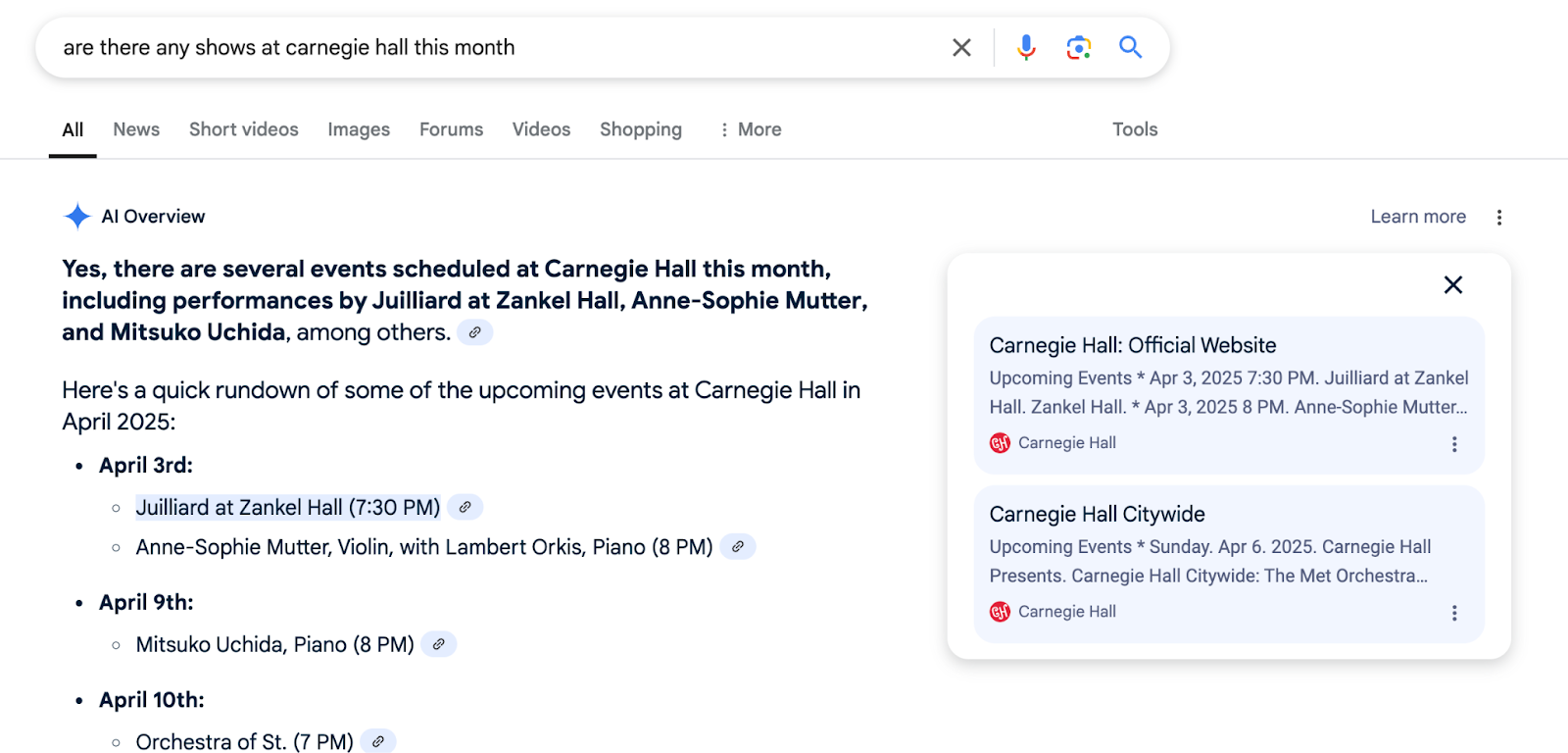
Task: Click link icon beside Mitsuko Uchida, Piano
Action: click(439, 644)
